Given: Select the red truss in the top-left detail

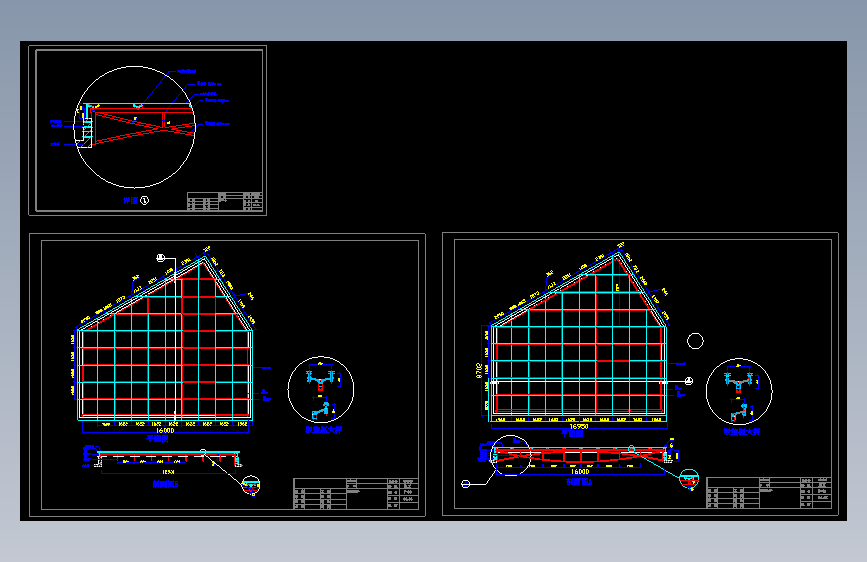Looking at the screenshot, I should [x=144, y=127].
